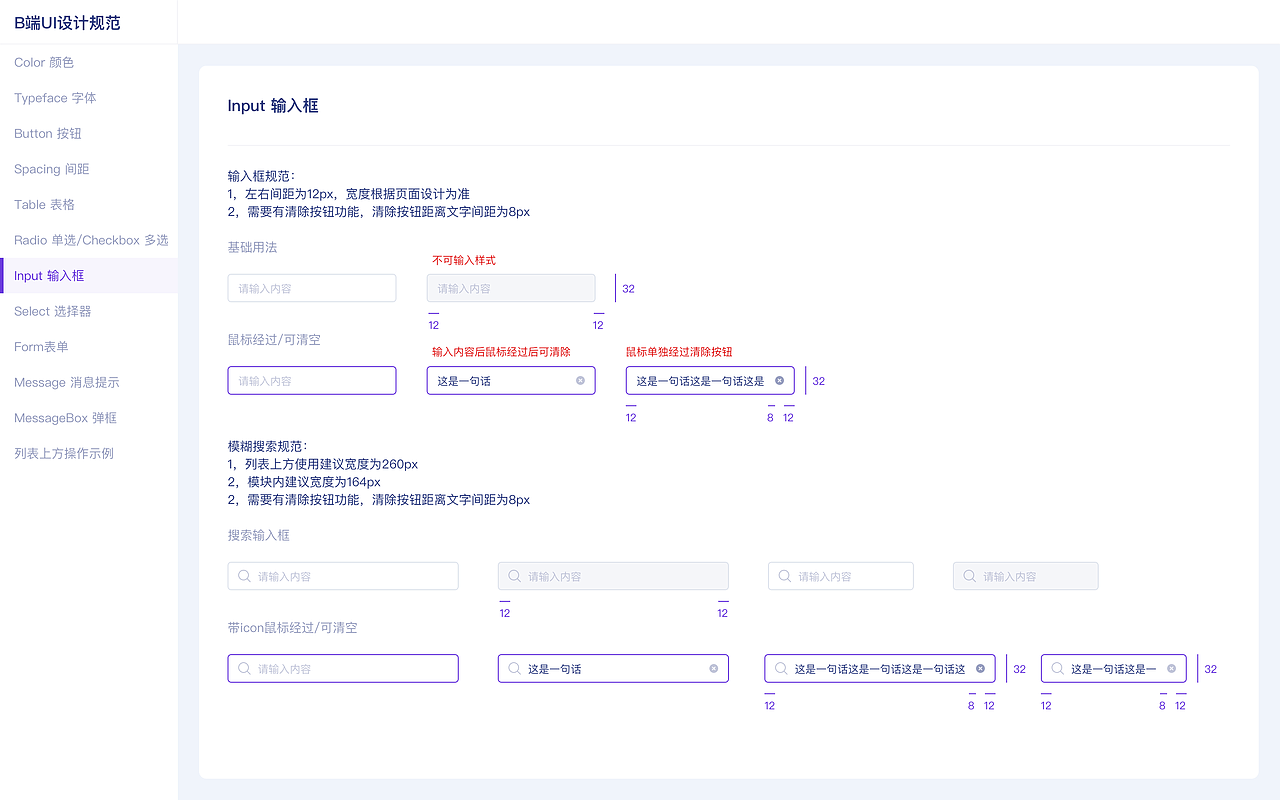Focus the purple-bordered empty search input
The height and width of the screenshot is (800, 1280).
pyautogui.click(x=343, y=668)
